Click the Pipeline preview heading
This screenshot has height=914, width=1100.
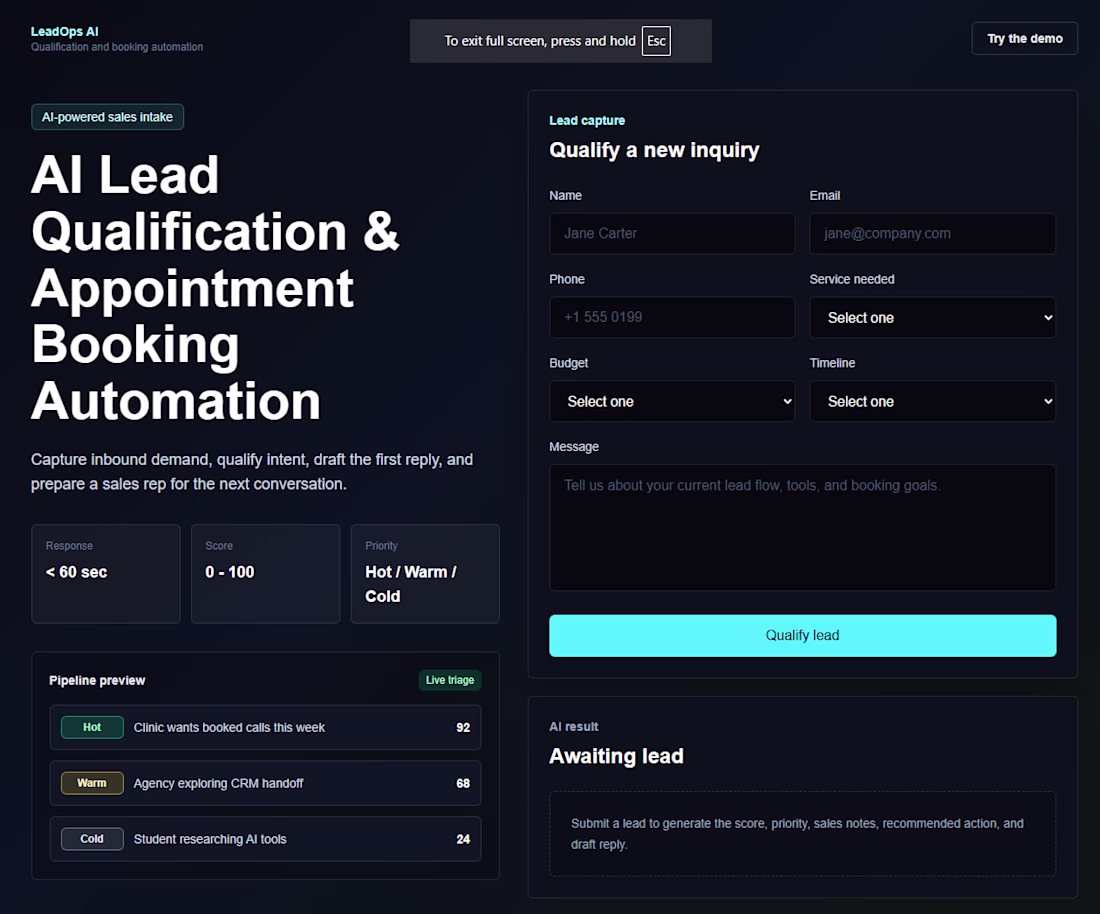point(97,680)
